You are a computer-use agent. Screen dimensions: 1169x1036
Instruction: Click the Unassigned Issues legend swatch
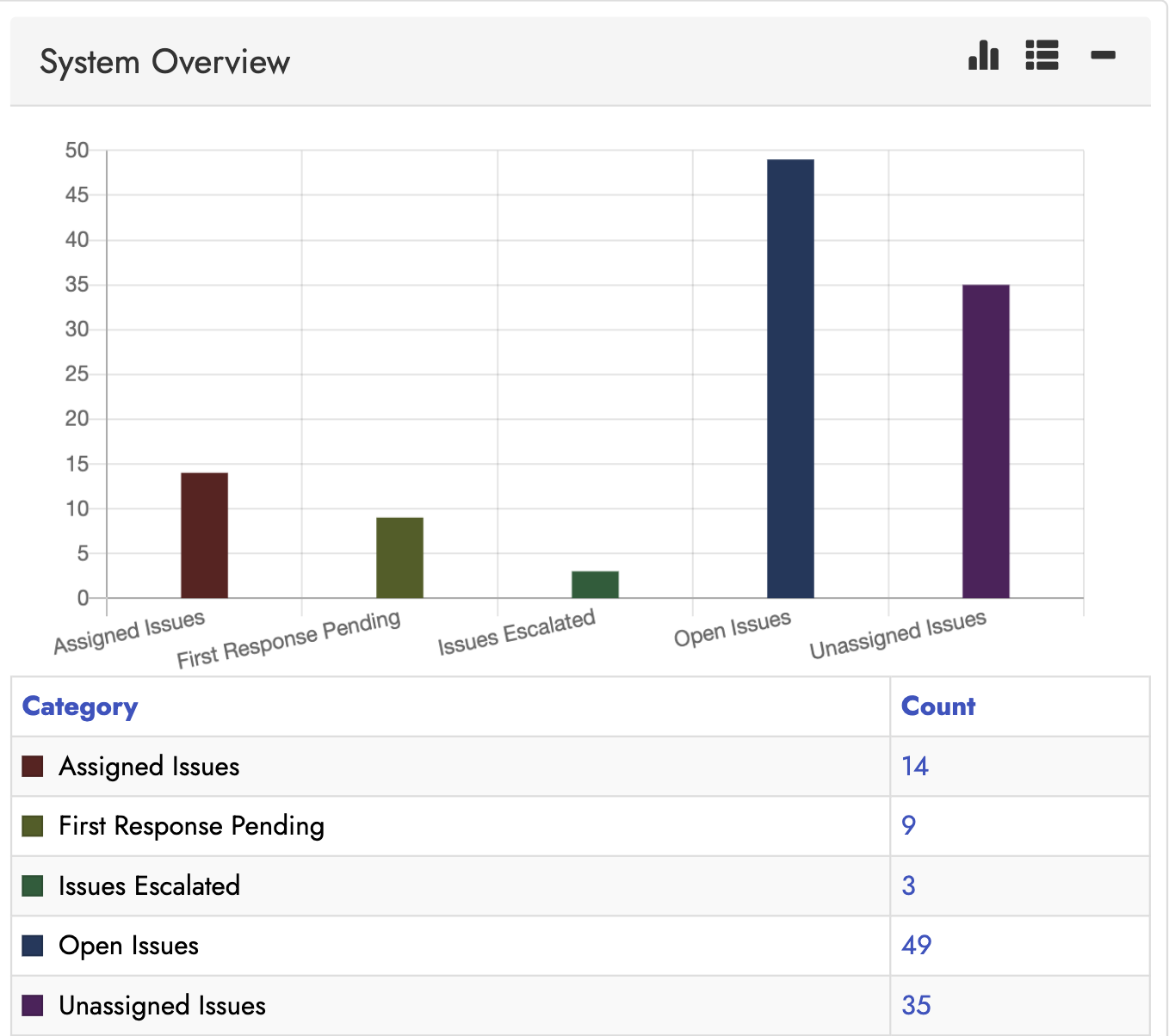coord(33,1004)
